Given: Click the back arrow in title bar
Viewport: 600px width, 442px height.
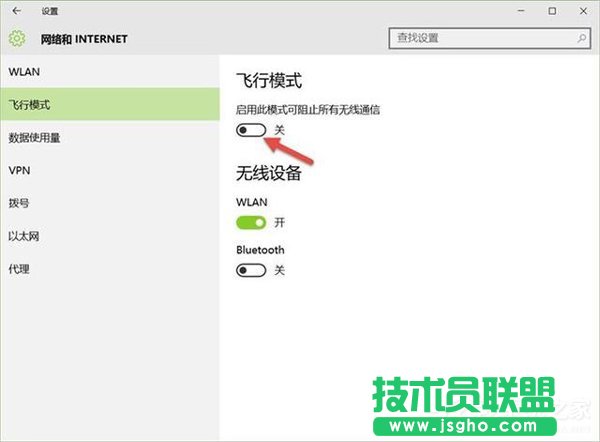Looking at the screenshot, I should (16, 11).
